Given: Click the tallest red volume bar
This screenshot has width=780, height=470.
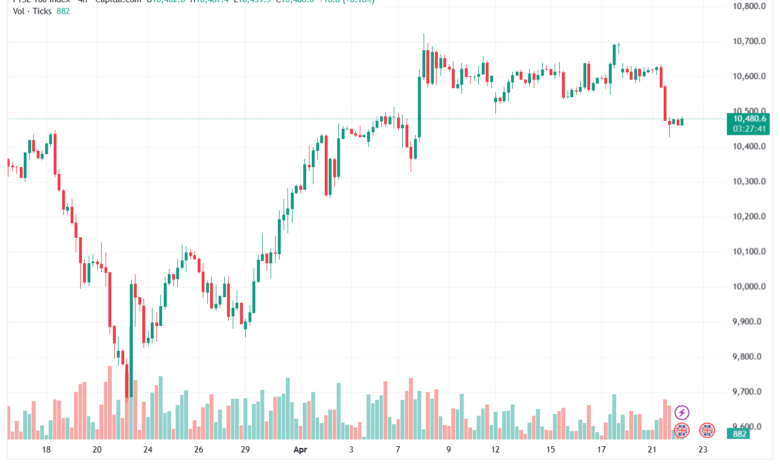Looking at the screenshot, I should click(110, 403).
